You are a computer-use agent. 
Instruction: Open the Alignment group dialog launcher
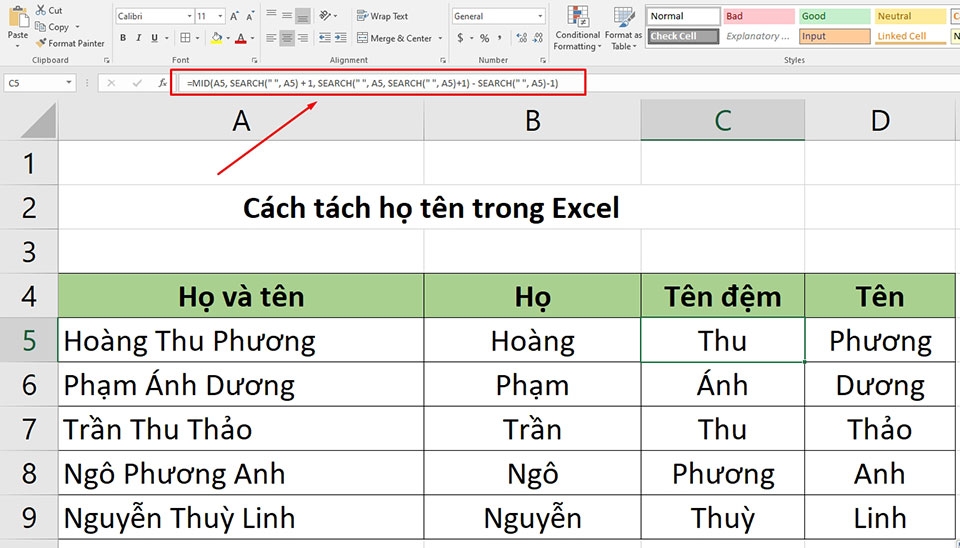tap(443, 60)
